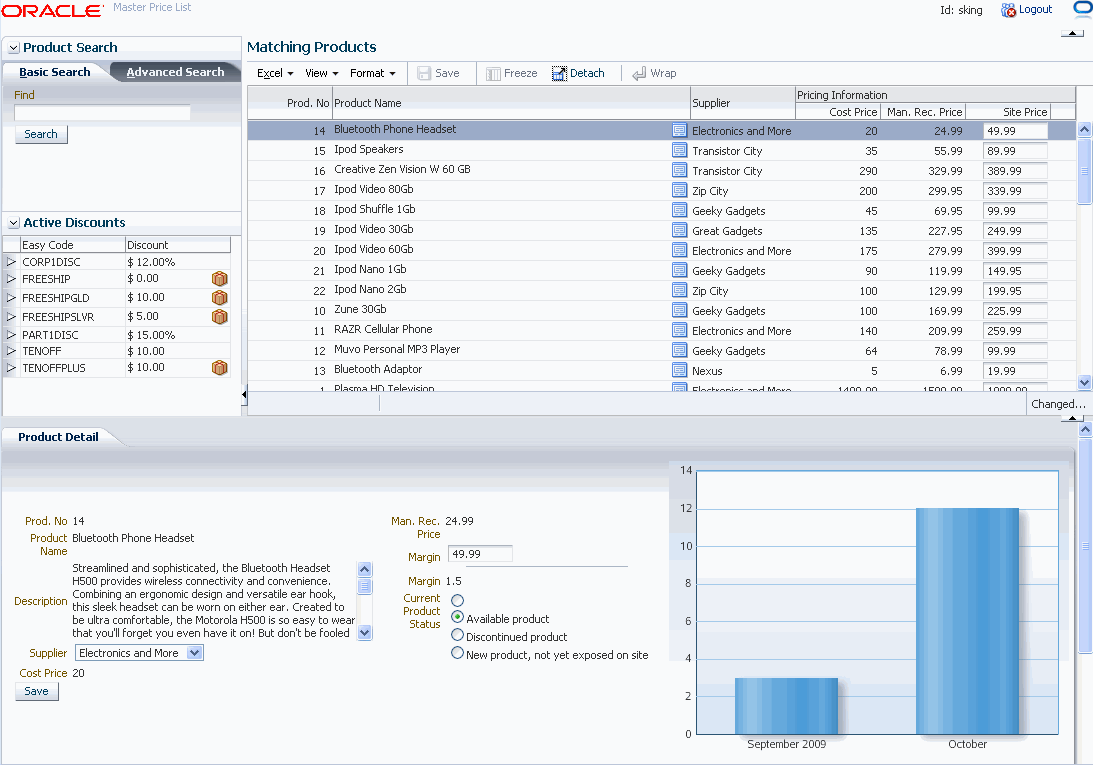Select the Discontinued product radio button
Viewport: 1093px width, 765px height.
[x=457, y=634]
